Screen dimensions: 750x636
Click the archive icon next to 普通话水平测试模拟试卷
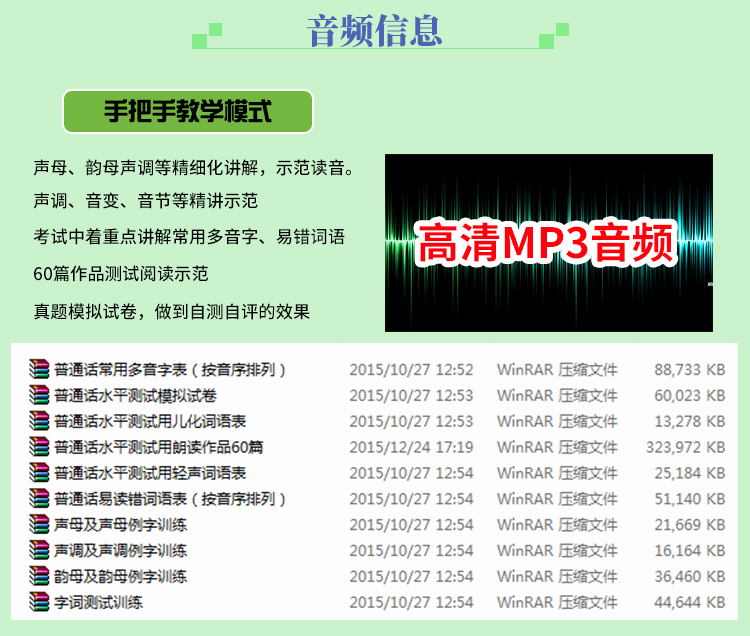[x=39, y=395]
